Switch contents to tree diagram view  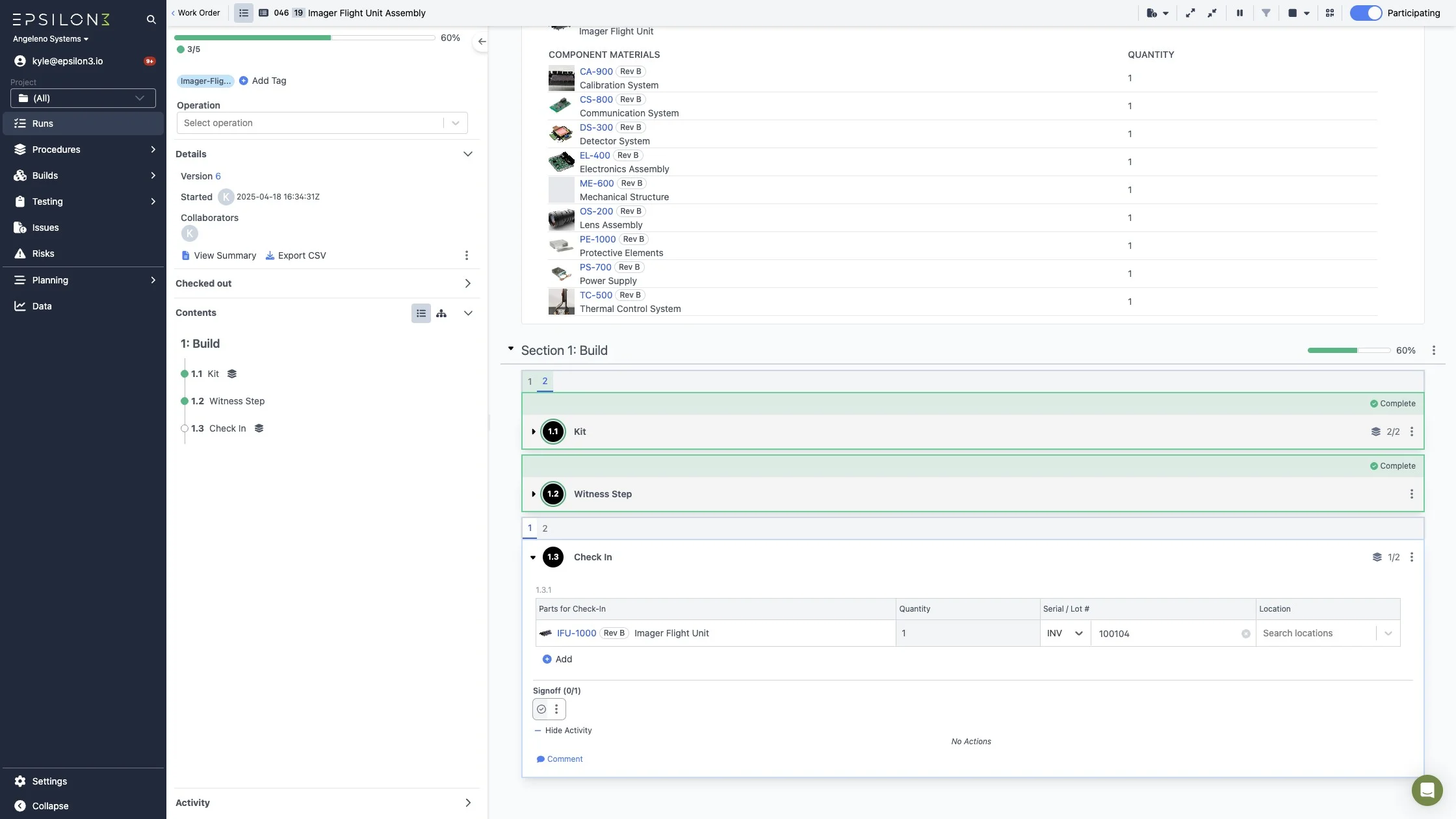[x=441, y=313]
